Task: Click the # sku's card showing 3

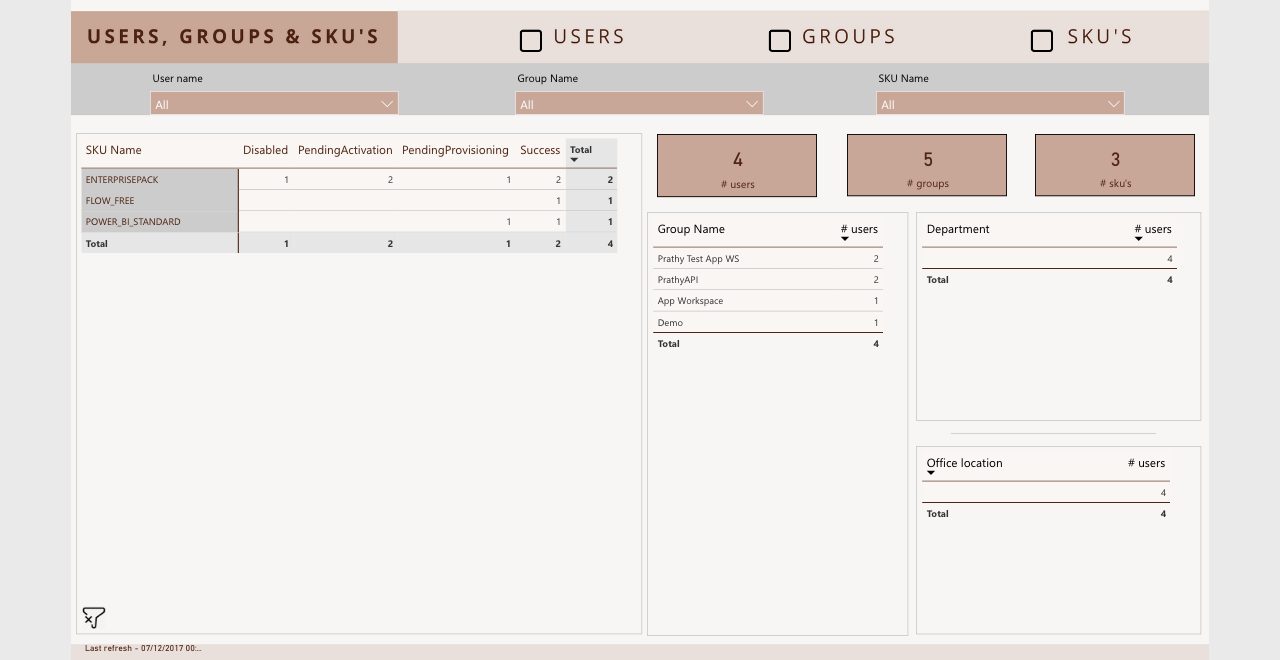Action: (x=1115, y=165)
